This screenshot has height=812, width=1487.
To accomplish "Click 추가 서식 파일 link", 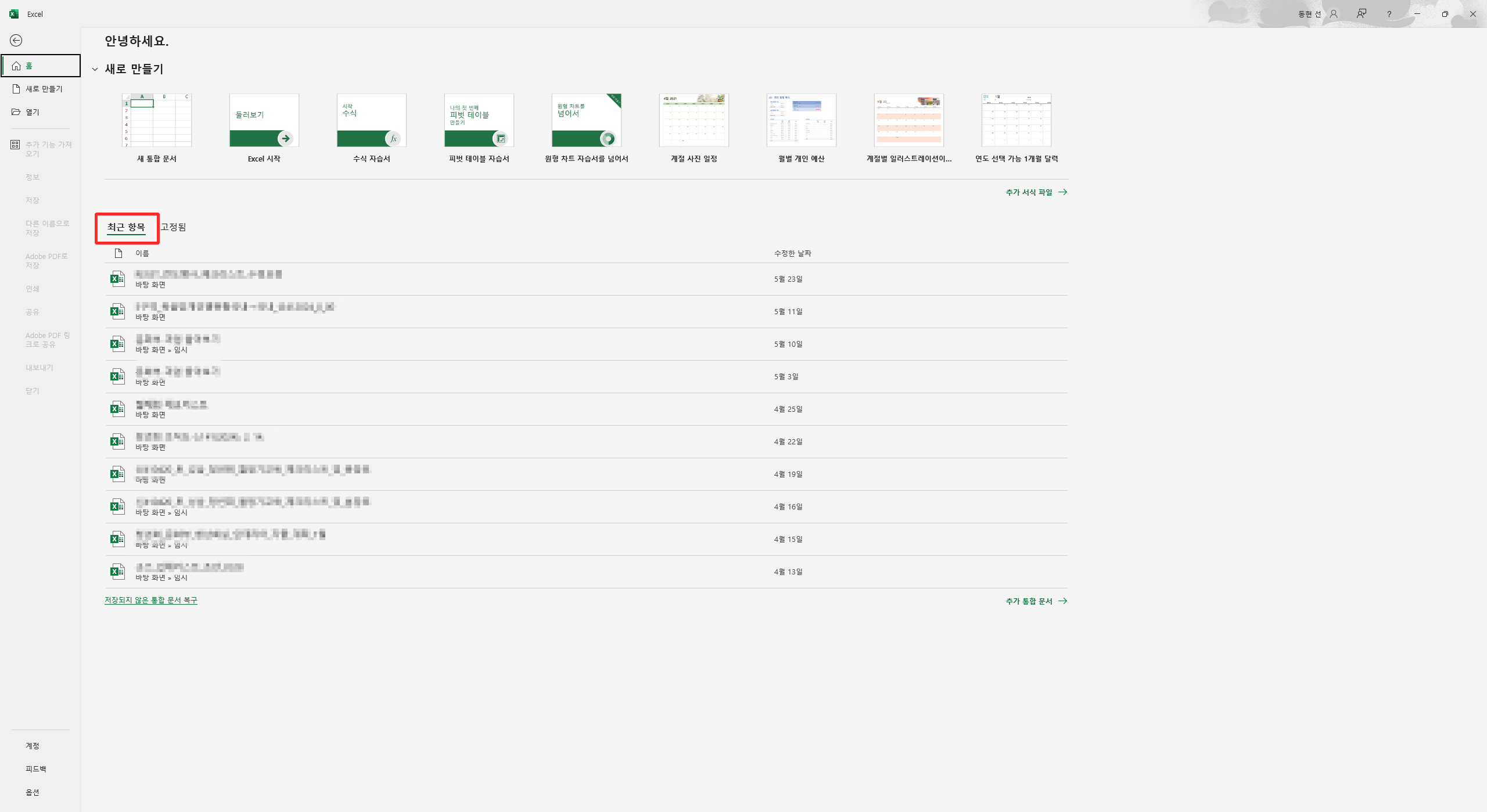I will click(1036, 192).
